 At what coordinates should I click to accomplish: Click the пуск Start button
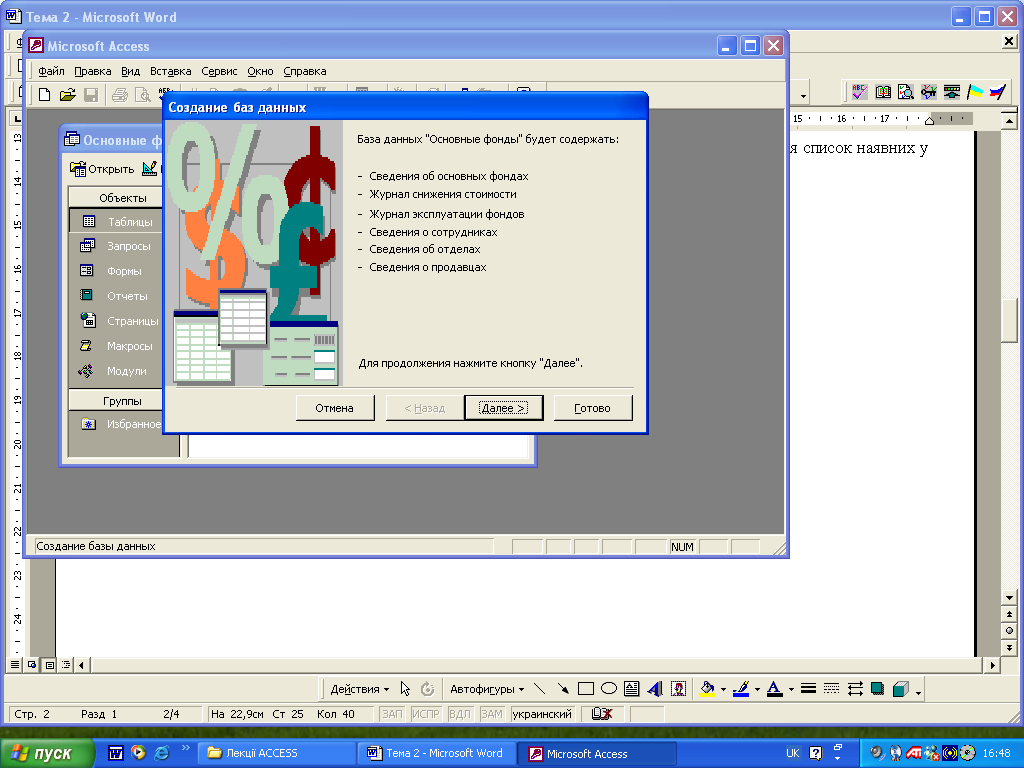tap(46, 754)
